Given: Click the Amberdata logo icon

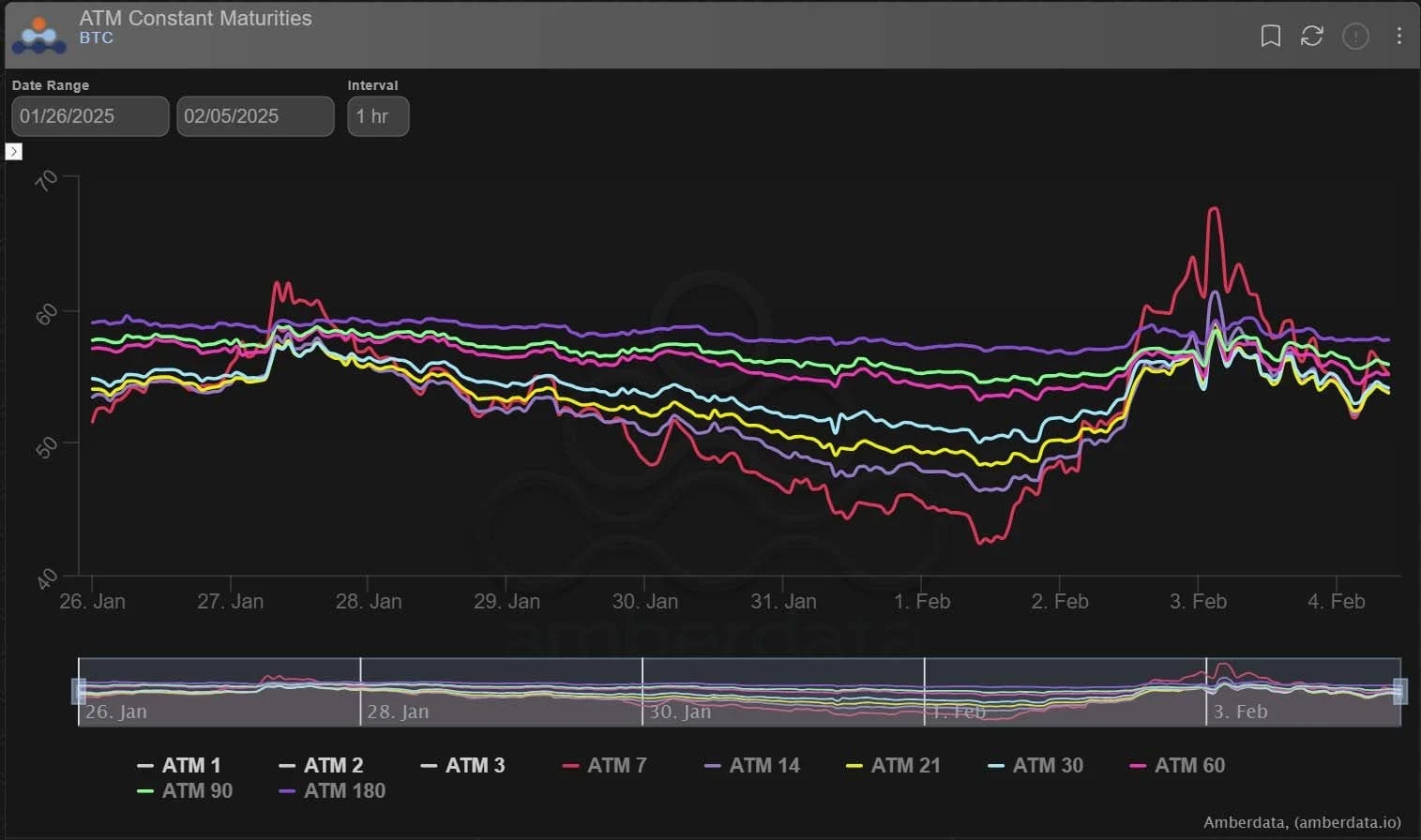Looking at the screenshot, I should tap(38, 35).
